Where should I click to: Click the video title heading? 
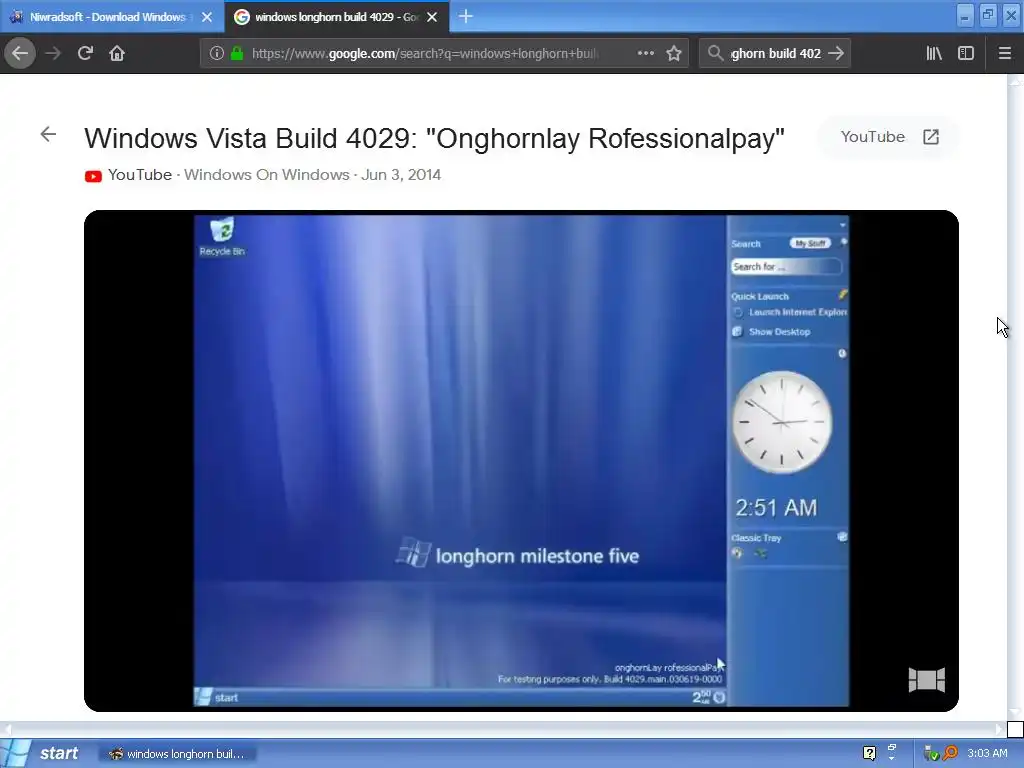pos(434,138)
